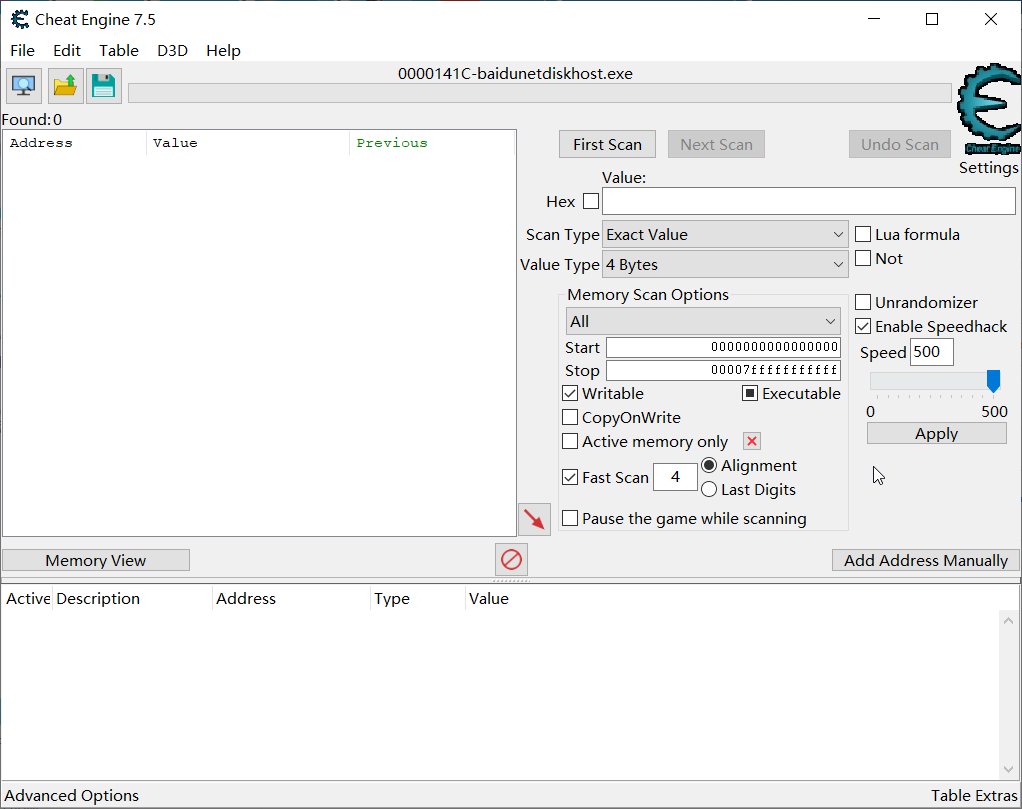Clear the address list with the no-entry icon

tap(511, 560)
